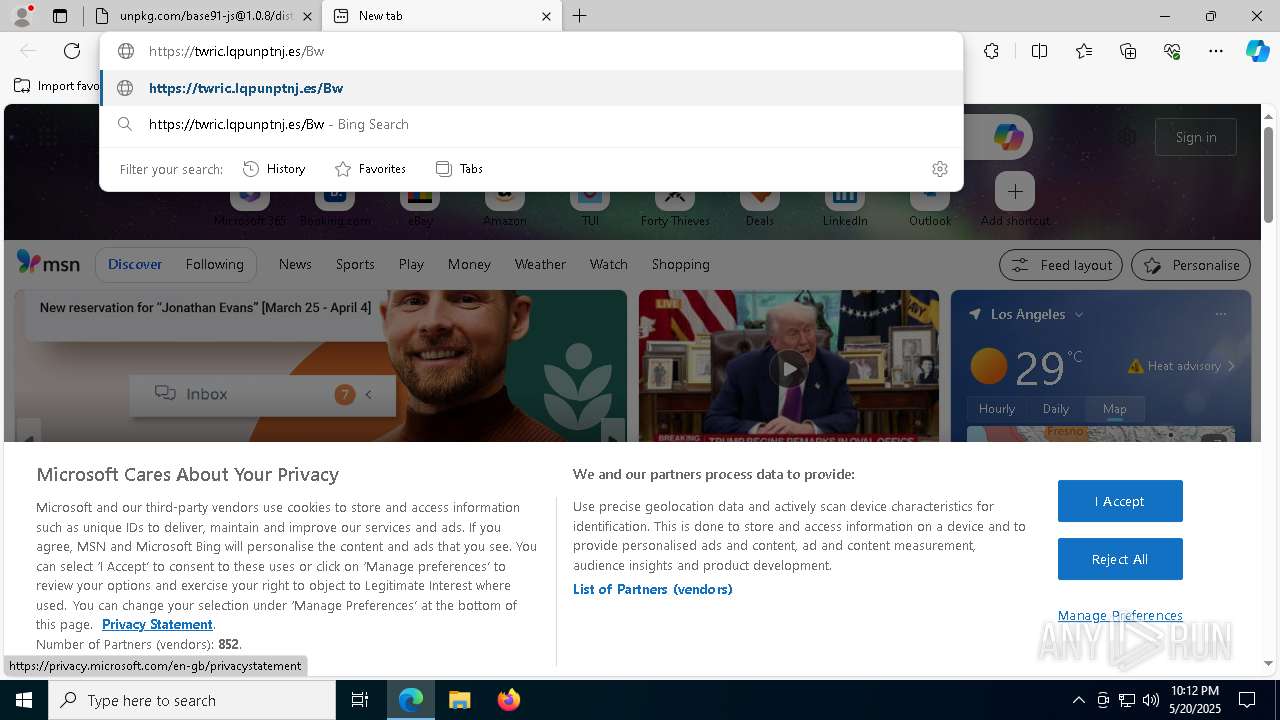The image size is (1280, 720).
Task: Open the MSN logo link
Action: coord(48,263)
